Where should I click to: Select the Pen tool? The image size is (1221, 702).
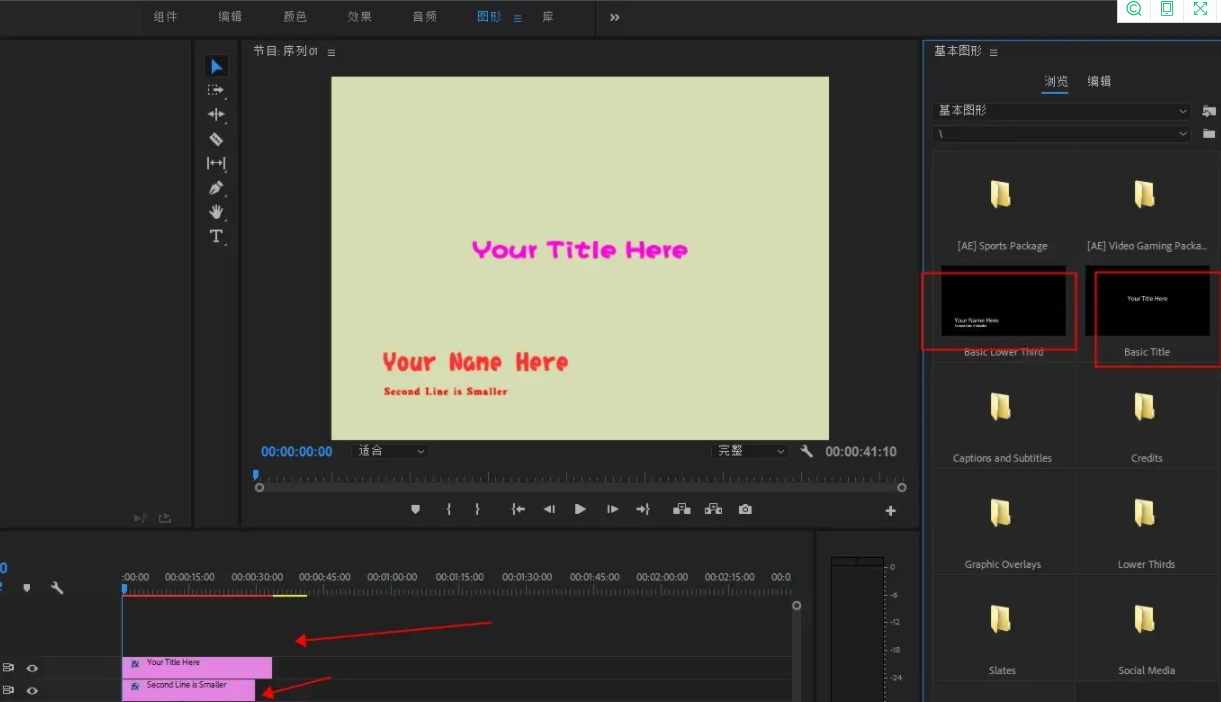point(216,188)
